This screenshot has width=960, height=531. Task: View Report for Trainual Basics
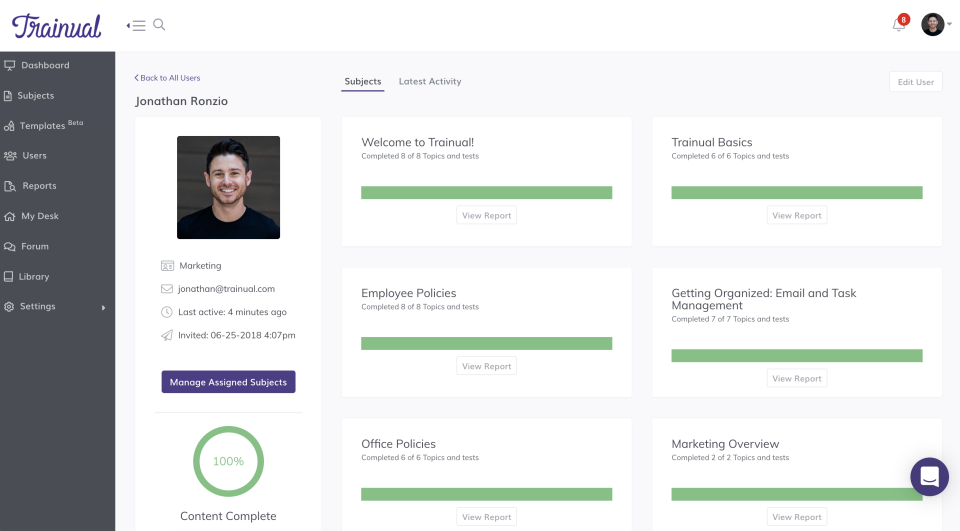click(x=797, y=215)
